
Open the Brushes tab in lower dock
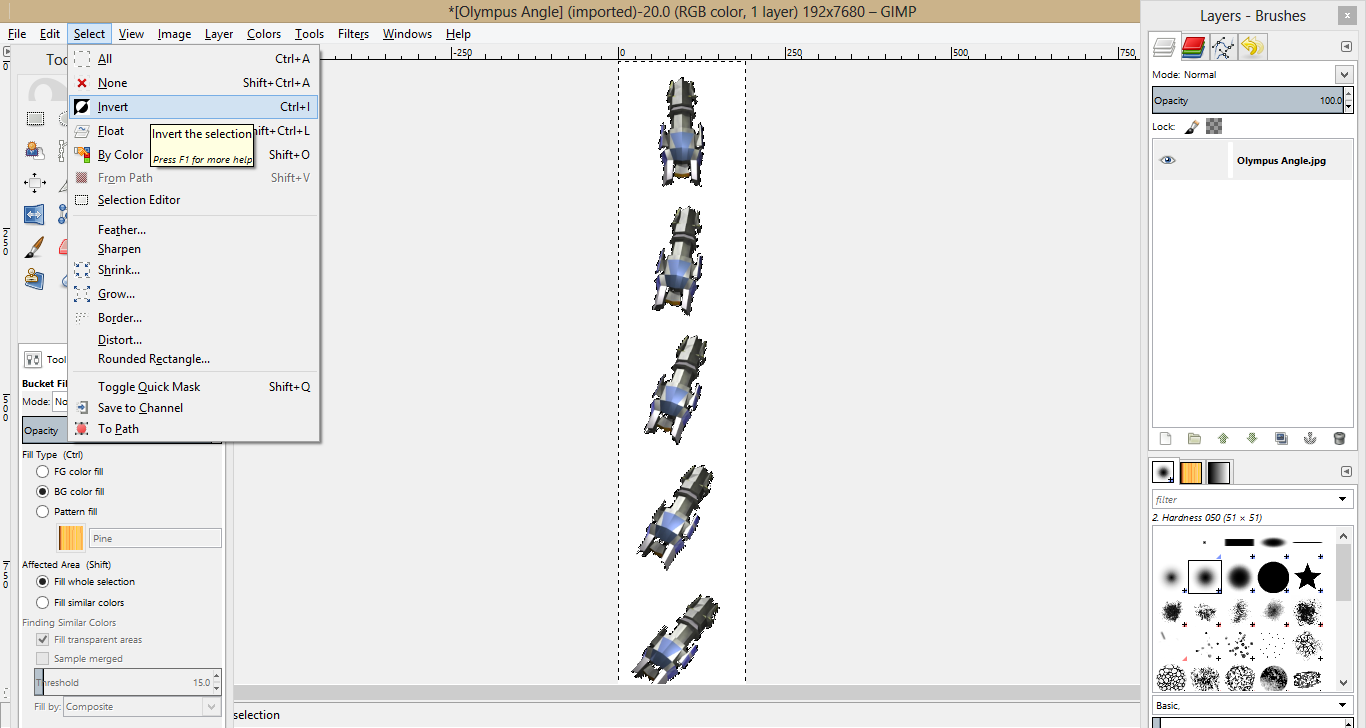tap(1164, 472)
